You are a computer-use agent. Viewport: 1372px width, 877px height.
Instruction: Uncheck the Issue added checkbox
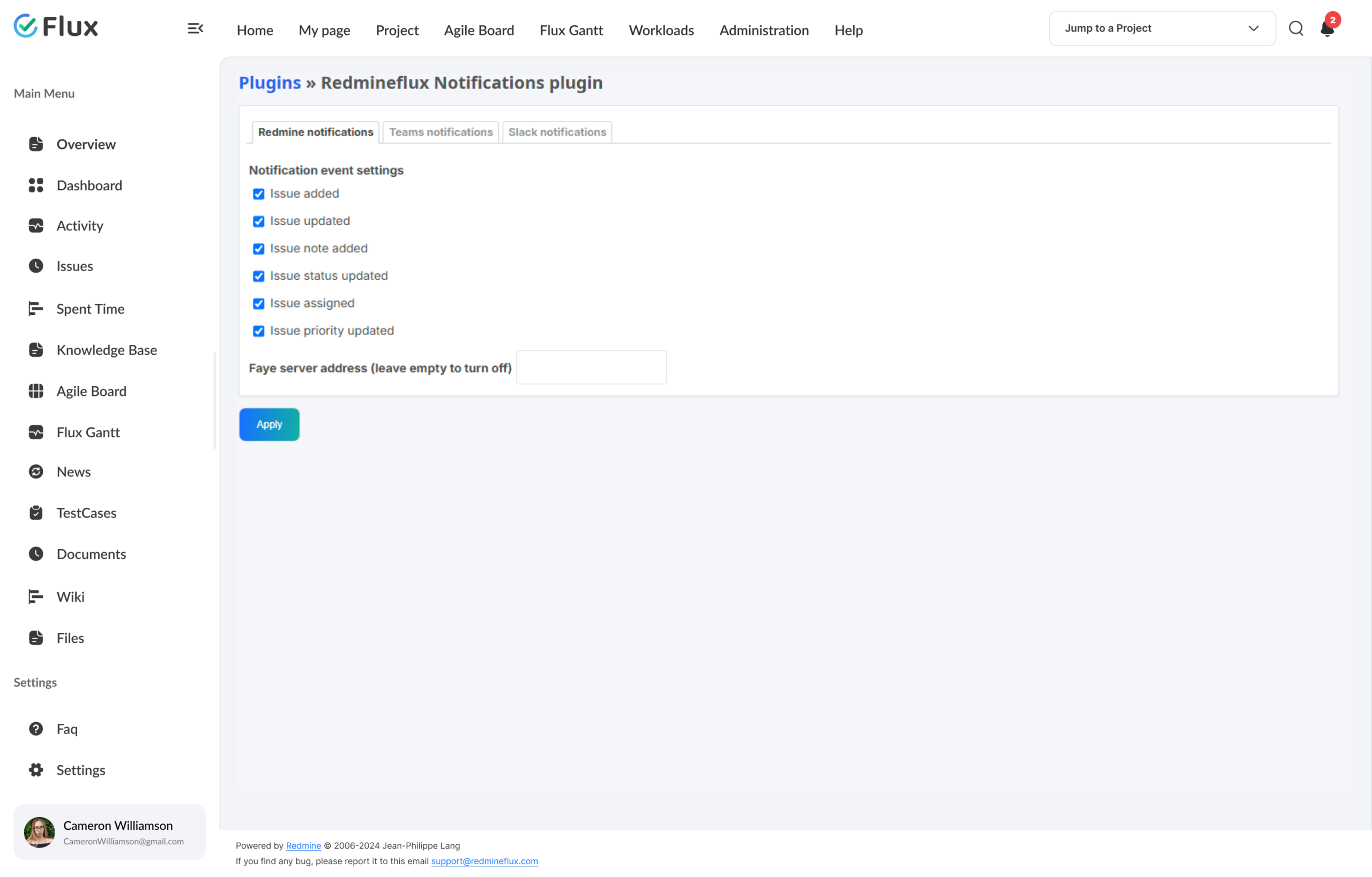point(259,194)
